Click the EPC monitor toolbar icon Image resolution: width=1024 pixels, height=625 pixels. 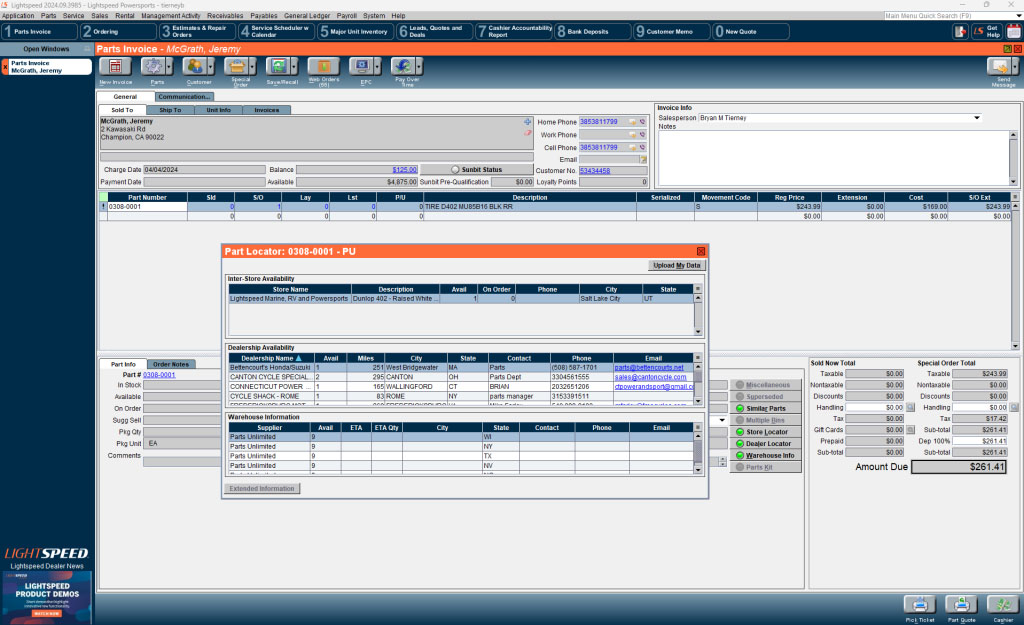(361, 67)
